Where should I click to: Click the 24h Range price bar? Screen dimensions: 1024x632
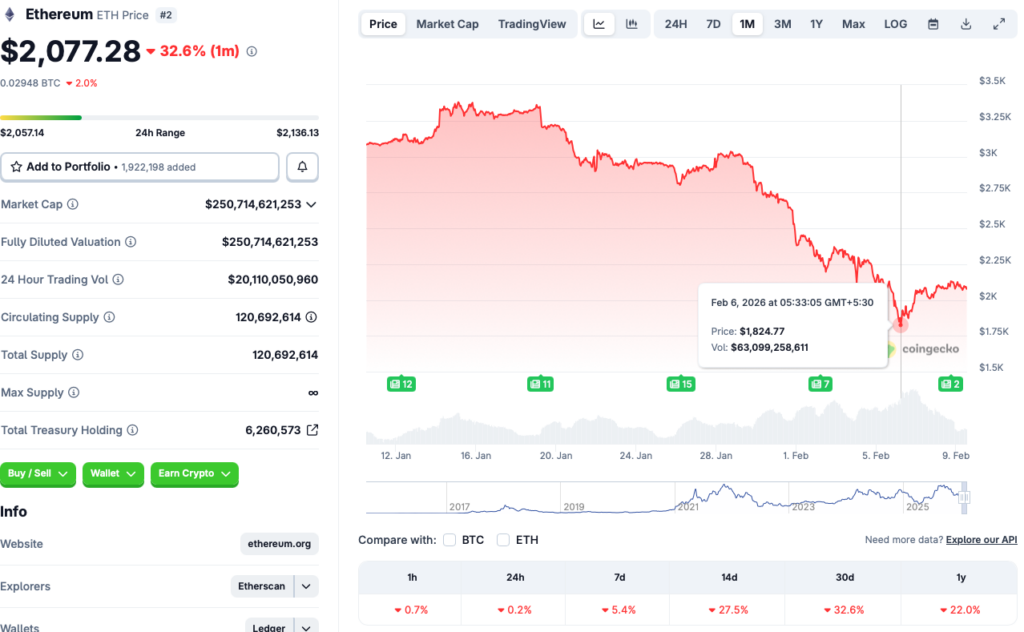160,117
